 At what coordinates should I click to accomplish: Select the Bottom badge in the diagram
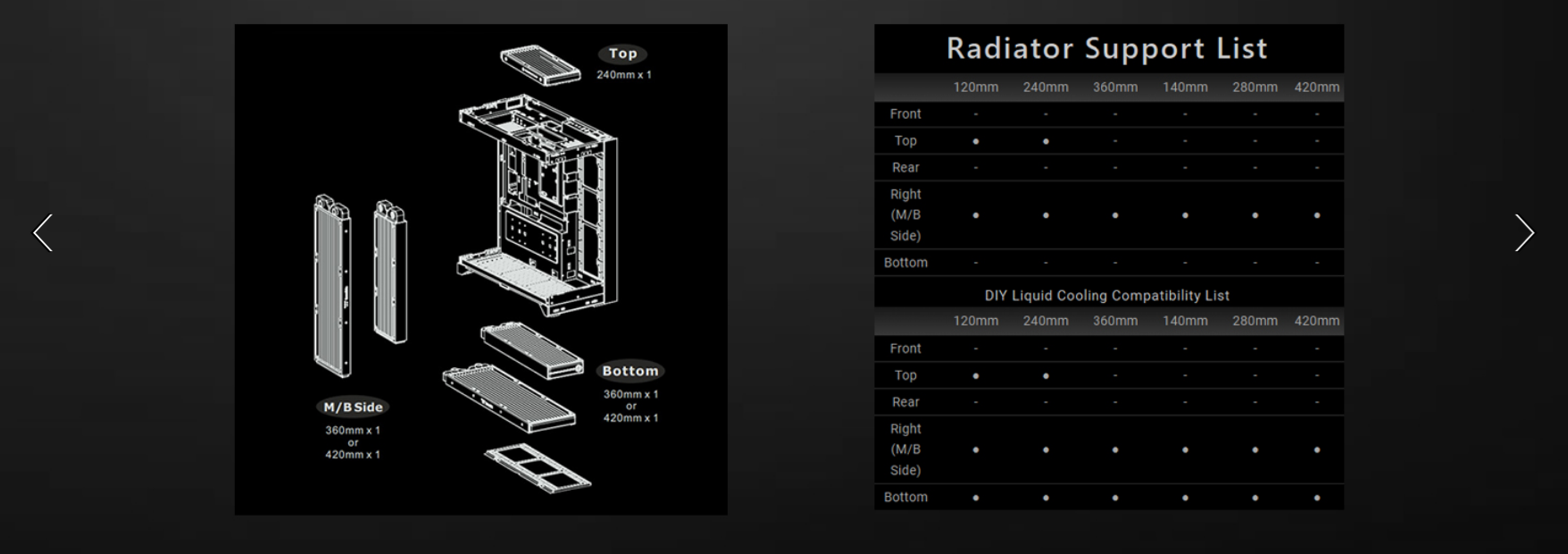[x=630, y=371]
